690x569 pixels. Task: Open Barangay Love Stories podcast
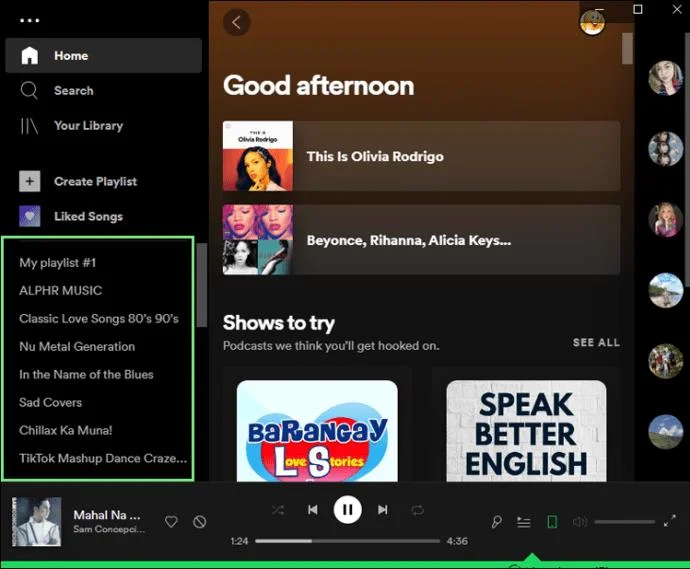[317, 431]
